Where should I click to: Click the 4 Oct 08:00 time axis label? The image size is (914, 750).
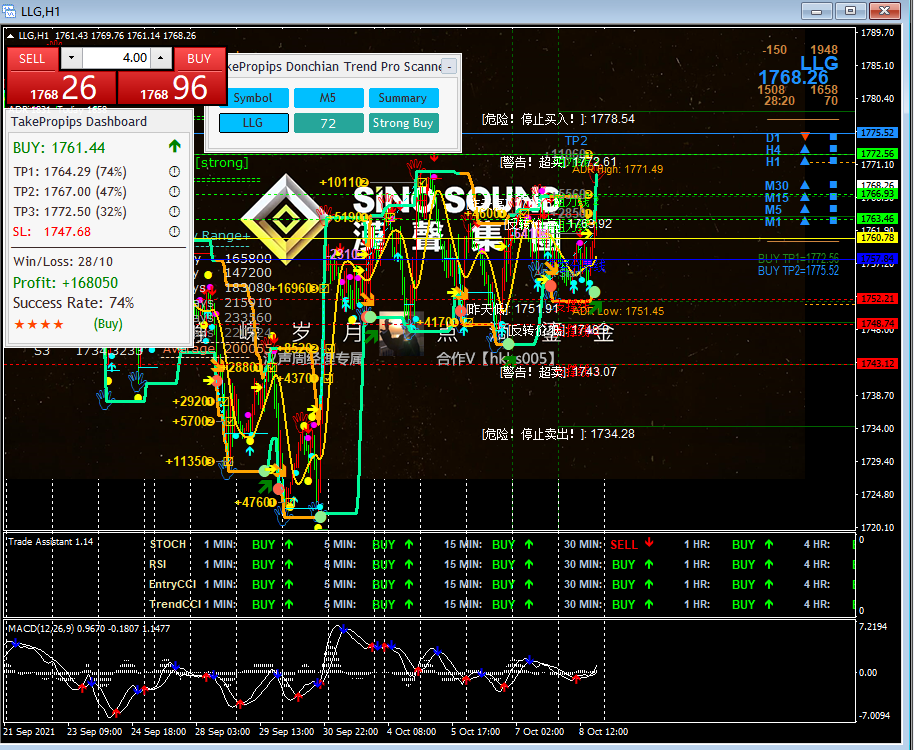point(411,731)
